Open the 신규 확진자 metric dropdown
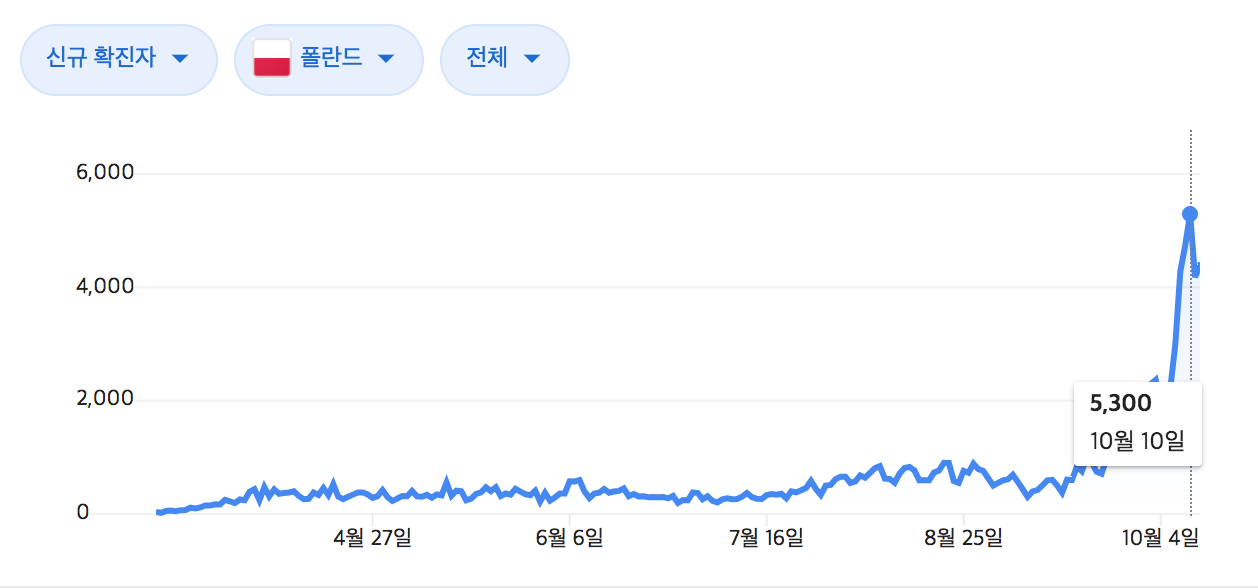 [x=119, y=59]
